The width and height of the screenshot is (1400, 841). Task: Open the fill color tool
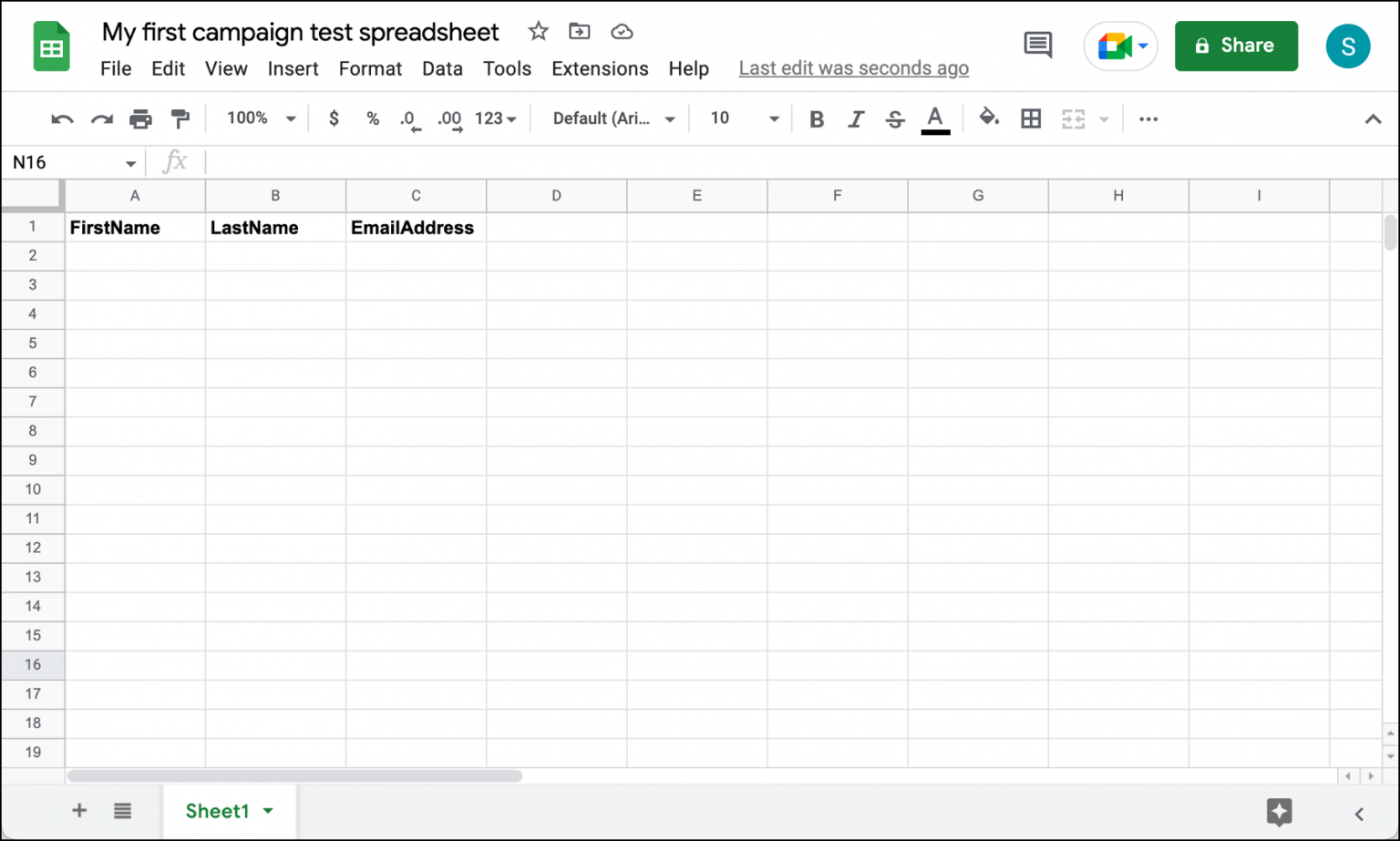(x=989, y=118)
